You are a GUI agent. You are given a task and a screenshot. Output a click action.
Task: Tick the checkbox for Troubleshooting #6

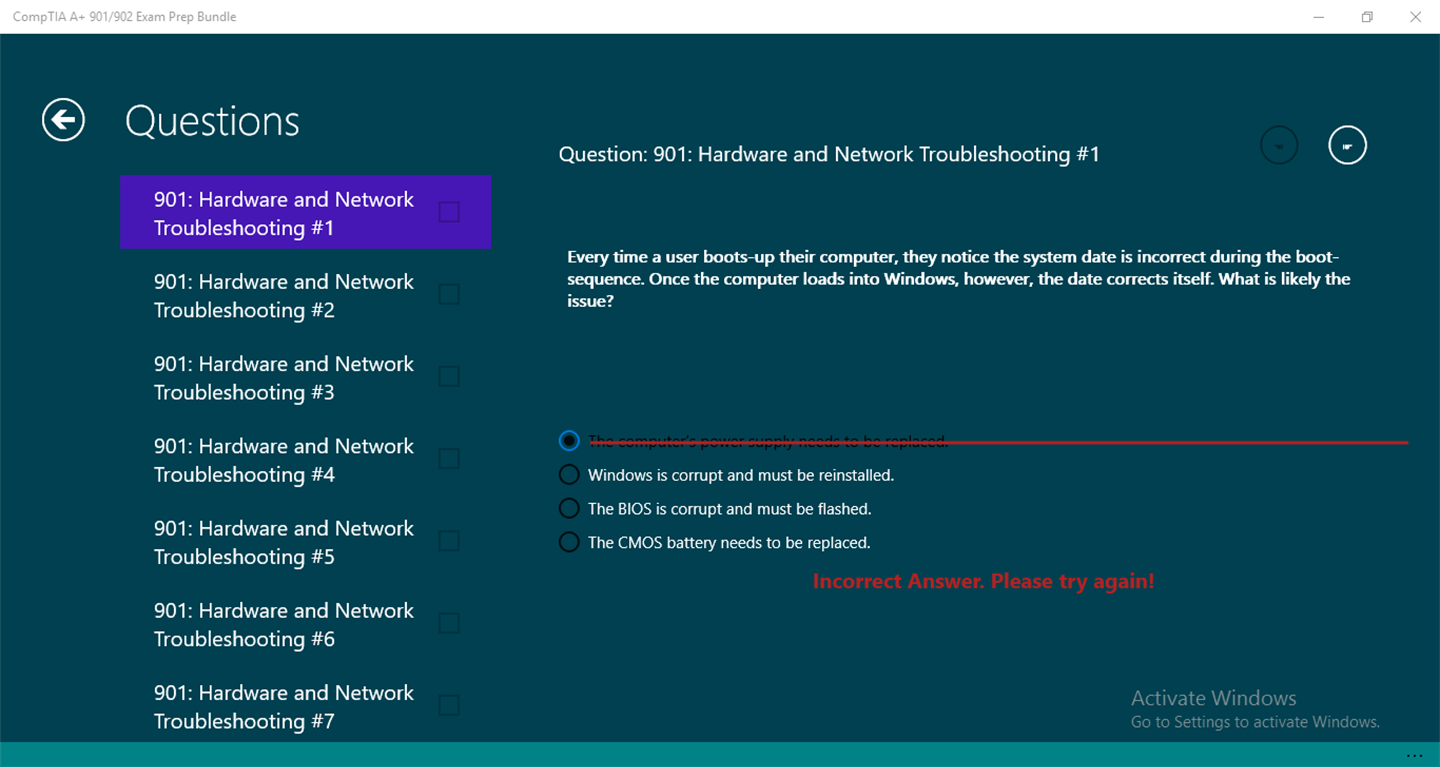pyautogui.click(x=449, y=623)
